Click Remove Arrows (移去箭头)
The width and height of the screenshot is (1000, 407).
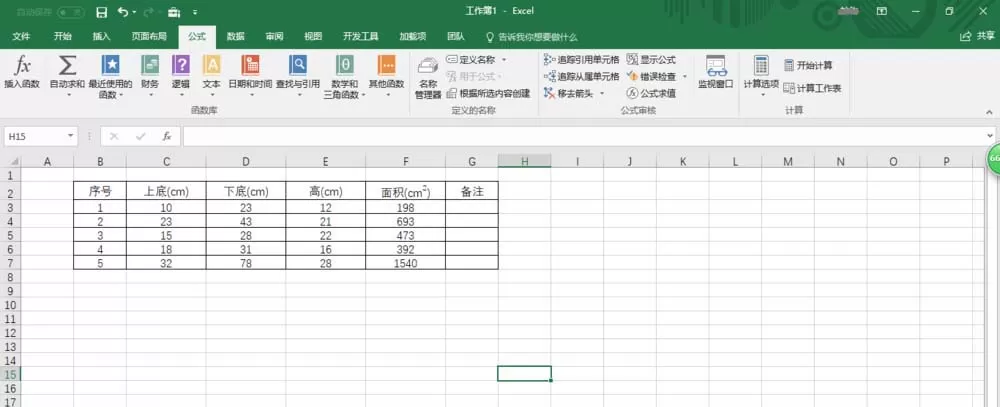(x=568, y=93)
